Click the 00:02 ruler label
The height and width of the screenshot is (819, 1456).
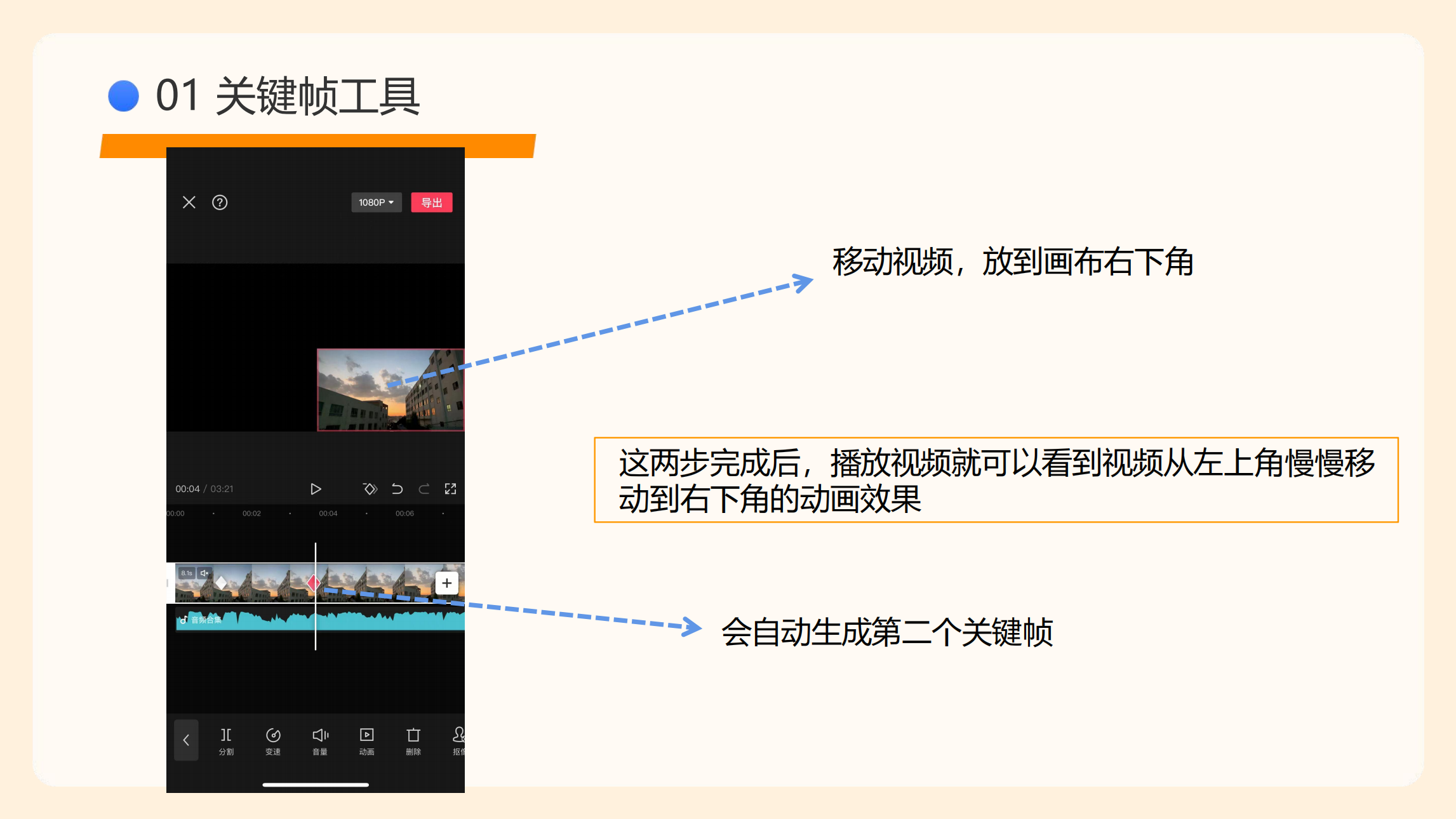point(252,514)
